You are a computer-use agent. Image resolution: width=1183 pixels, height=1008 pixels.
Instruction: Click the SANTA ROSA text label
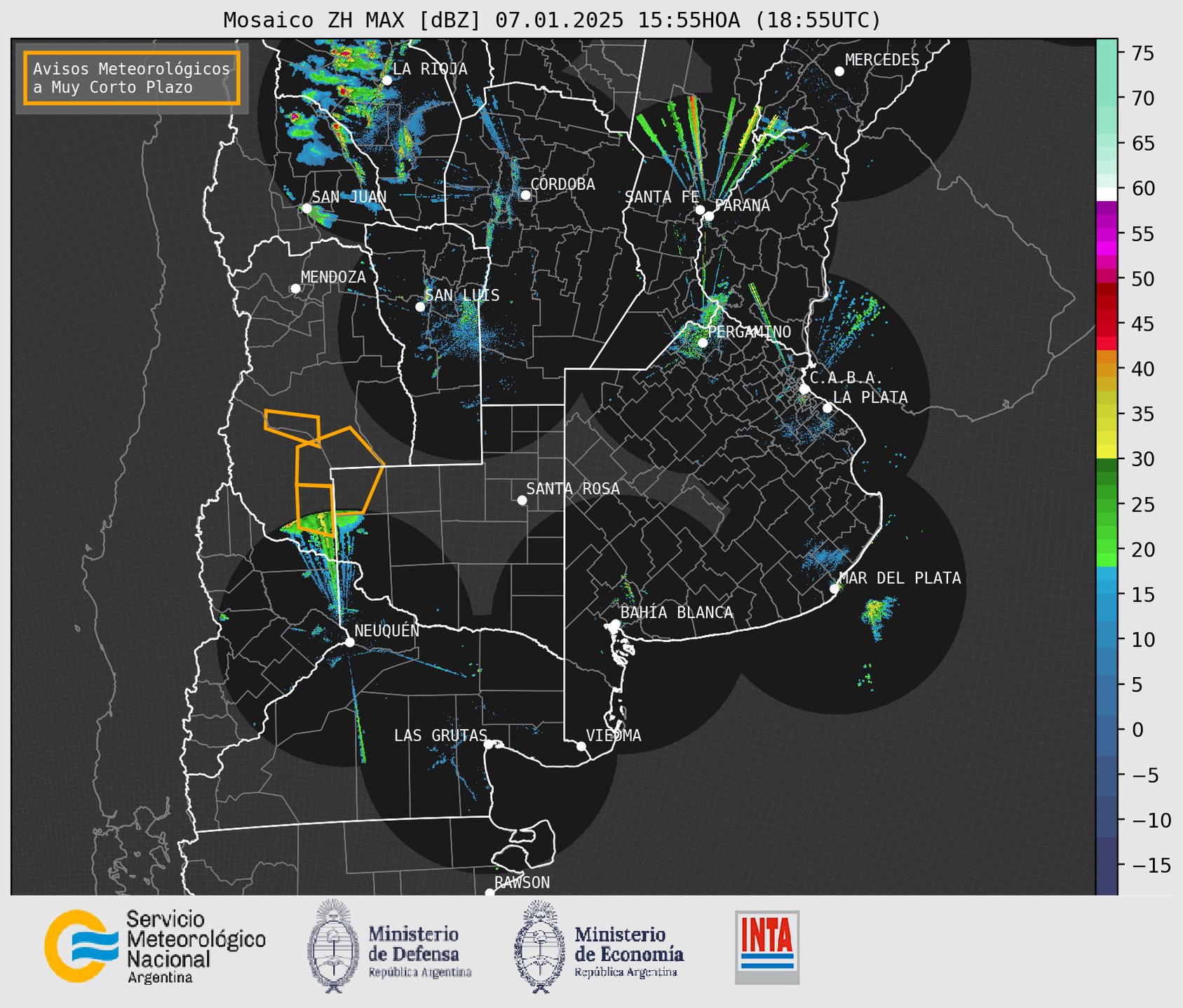[573, 489]
